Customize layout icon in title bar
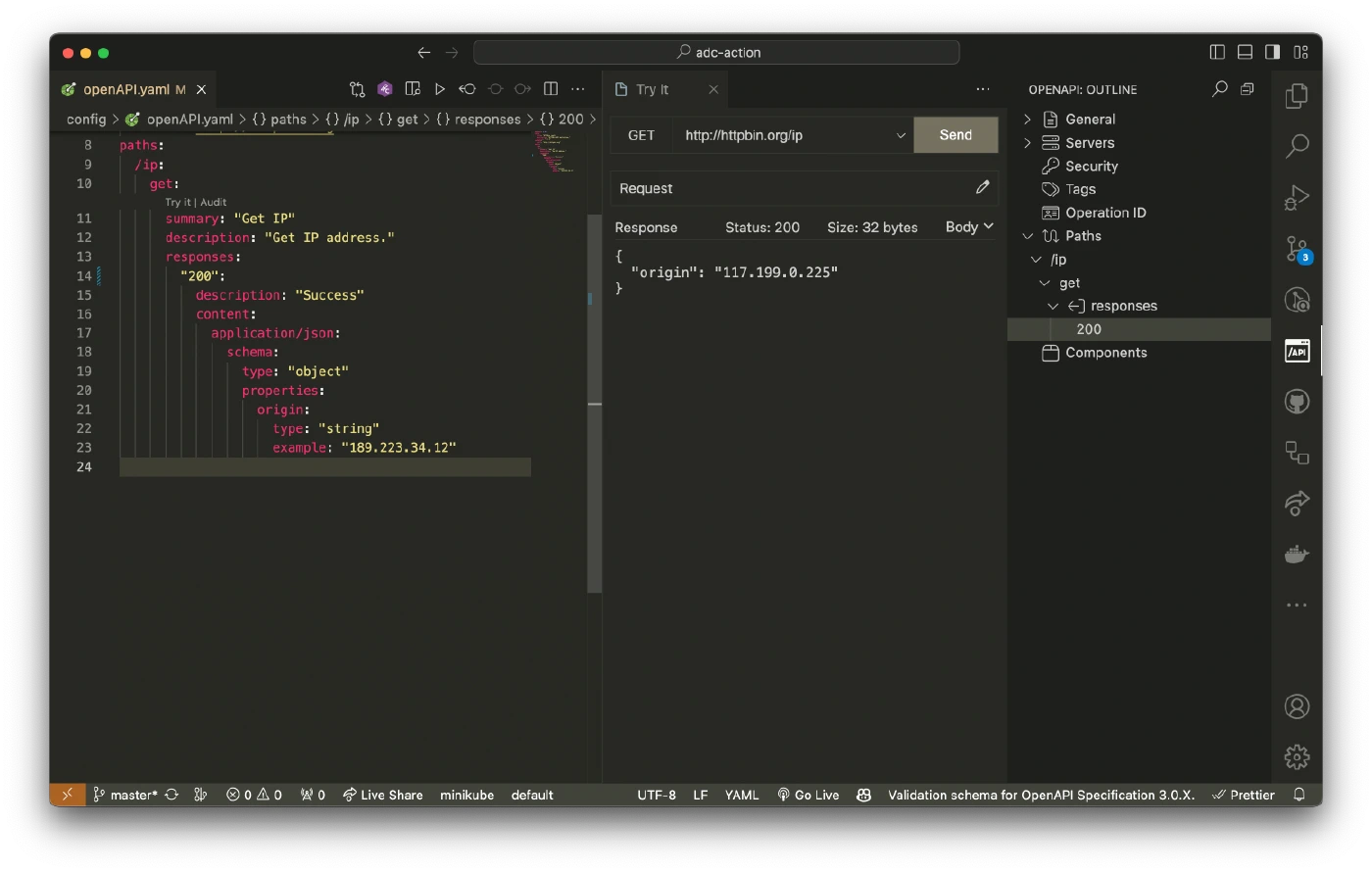1372x872 pixels. pyautogui.click(x=1301, y=52)
